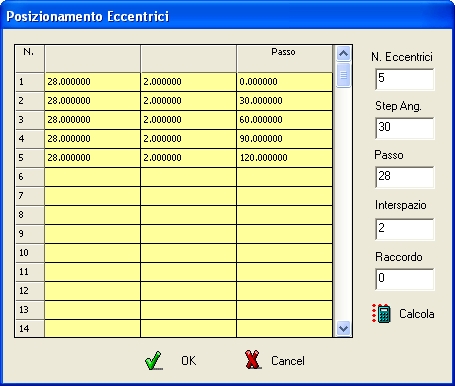Screen dimensions: 455x386
Task: Click the Calcola calculator icon
Action: [381, 313]
